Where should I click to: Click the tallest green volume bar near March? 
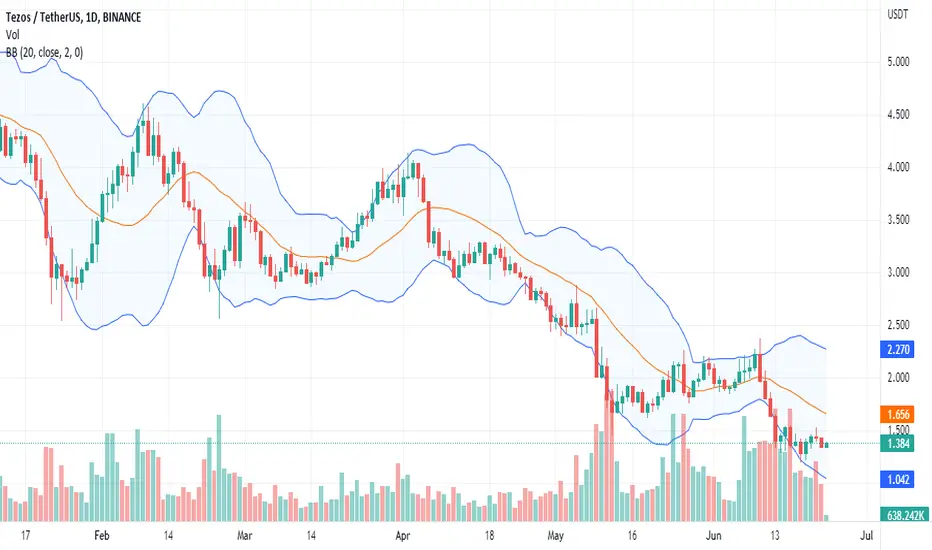[x=219, y=468]
